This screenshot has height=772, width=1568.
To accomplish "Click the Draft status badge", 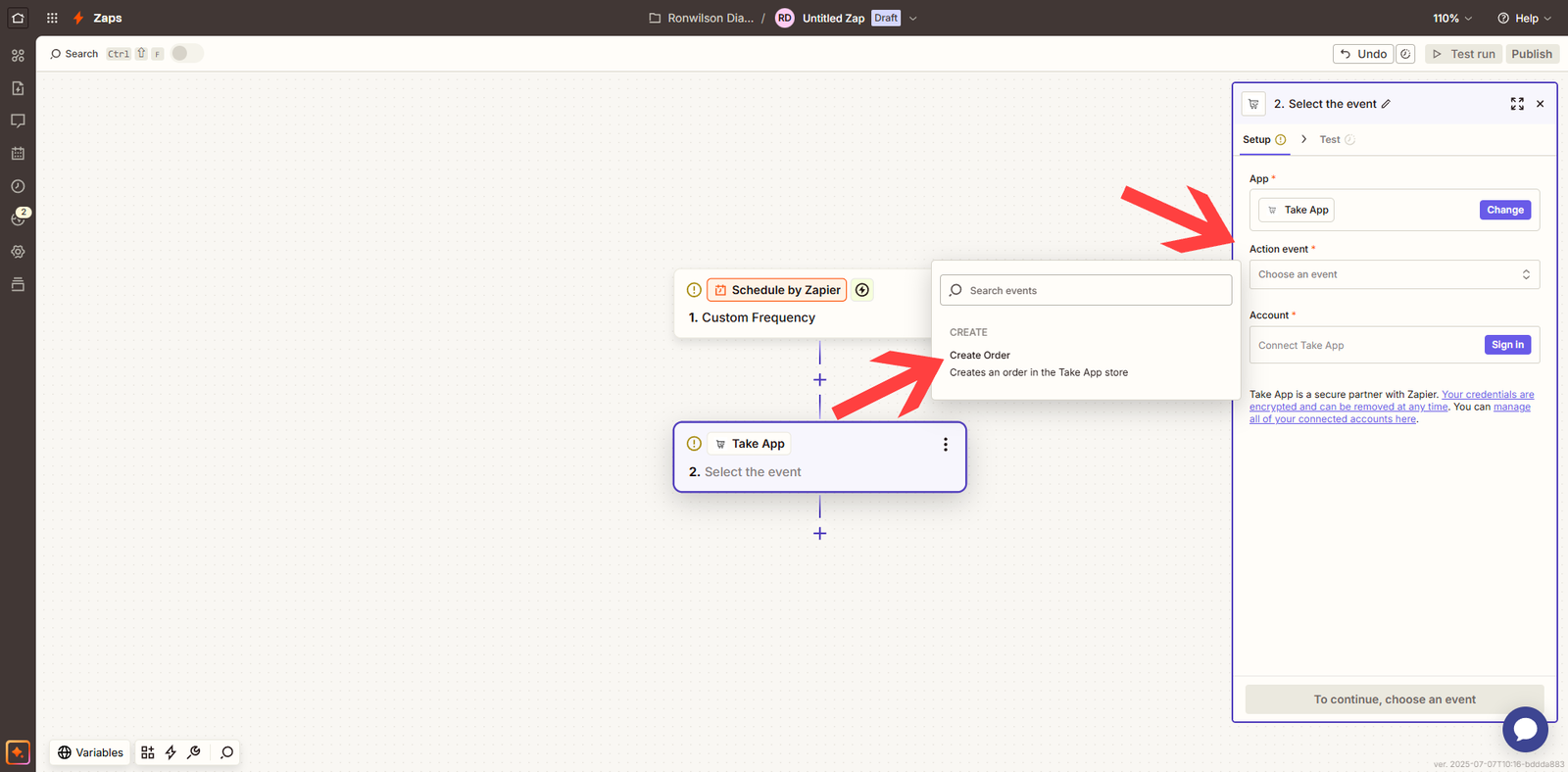I will (x=886, y=18).
